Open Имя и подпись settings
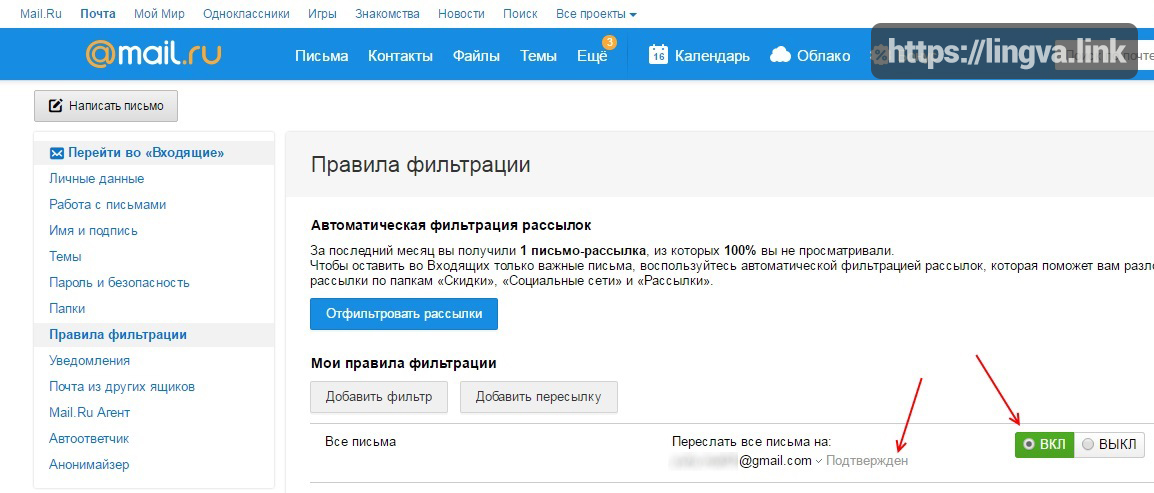 click(93, 231)
